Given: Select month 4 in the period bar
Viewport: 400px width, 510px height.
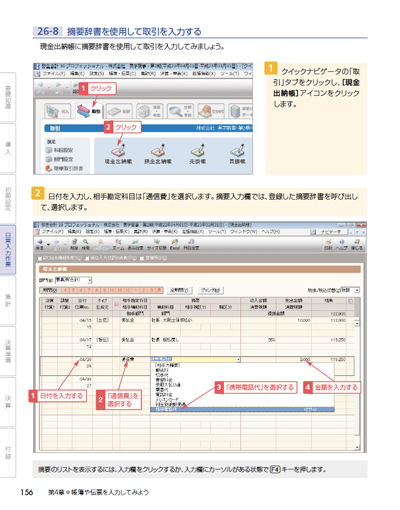Looking at the screenshot, I should tap(66, 290).
